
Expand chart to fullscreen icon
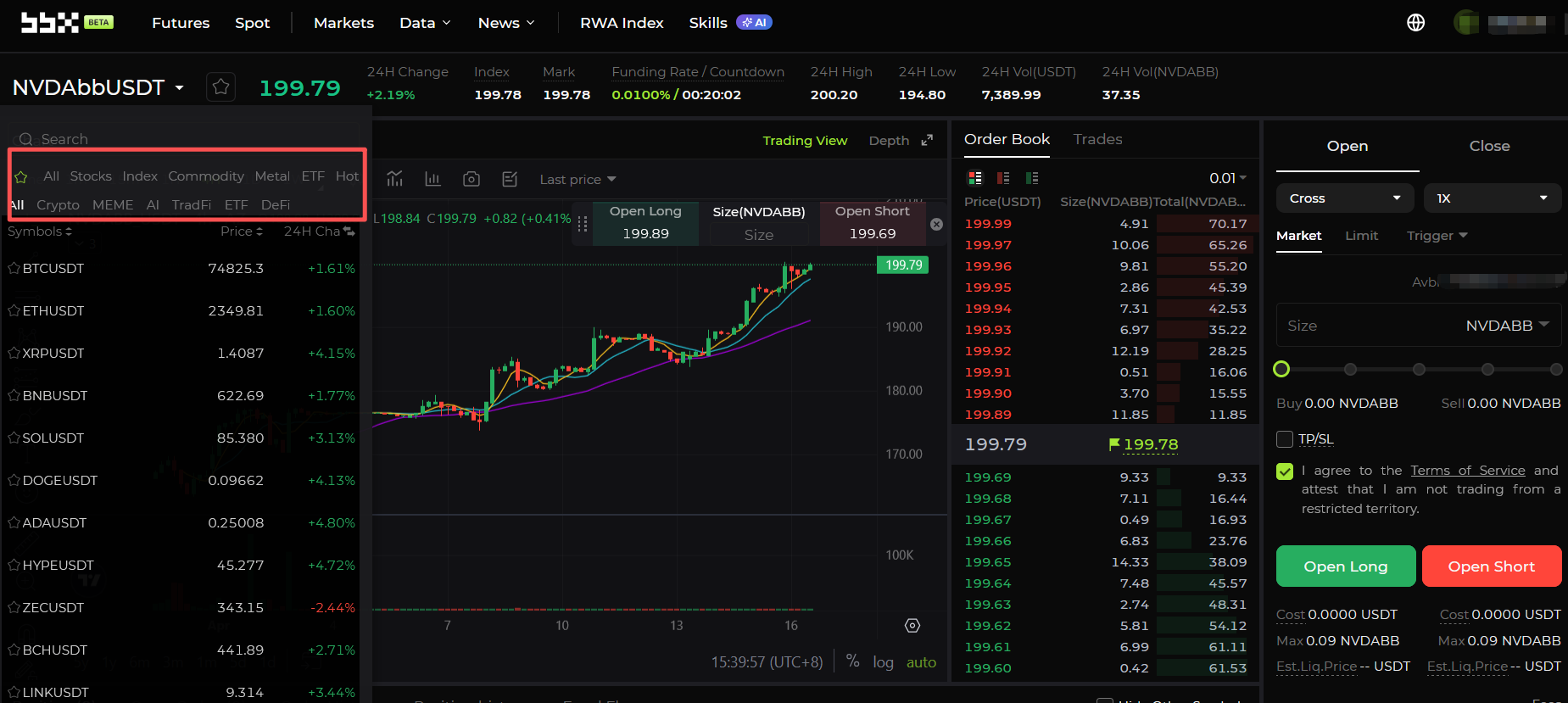(x=927, y=140)
